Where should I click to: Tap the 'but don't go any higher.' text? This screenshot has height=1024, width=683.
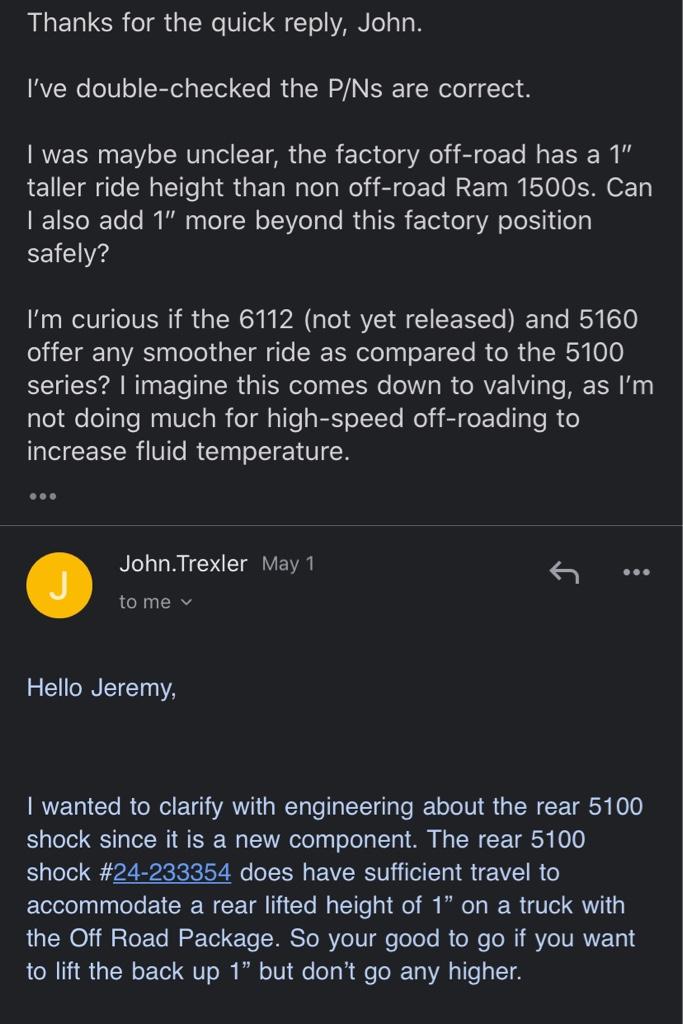(390, 971)
